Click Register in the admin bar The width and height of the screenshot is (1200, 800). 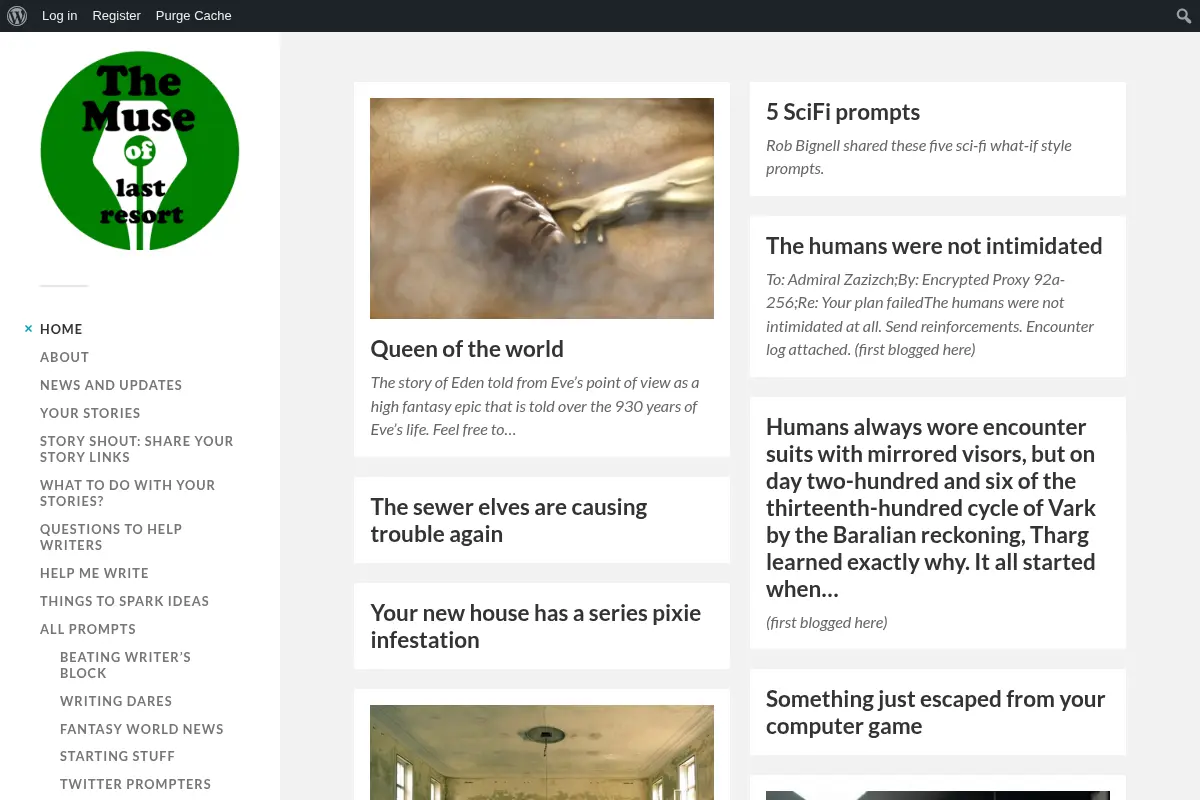(x=117, y=16)
